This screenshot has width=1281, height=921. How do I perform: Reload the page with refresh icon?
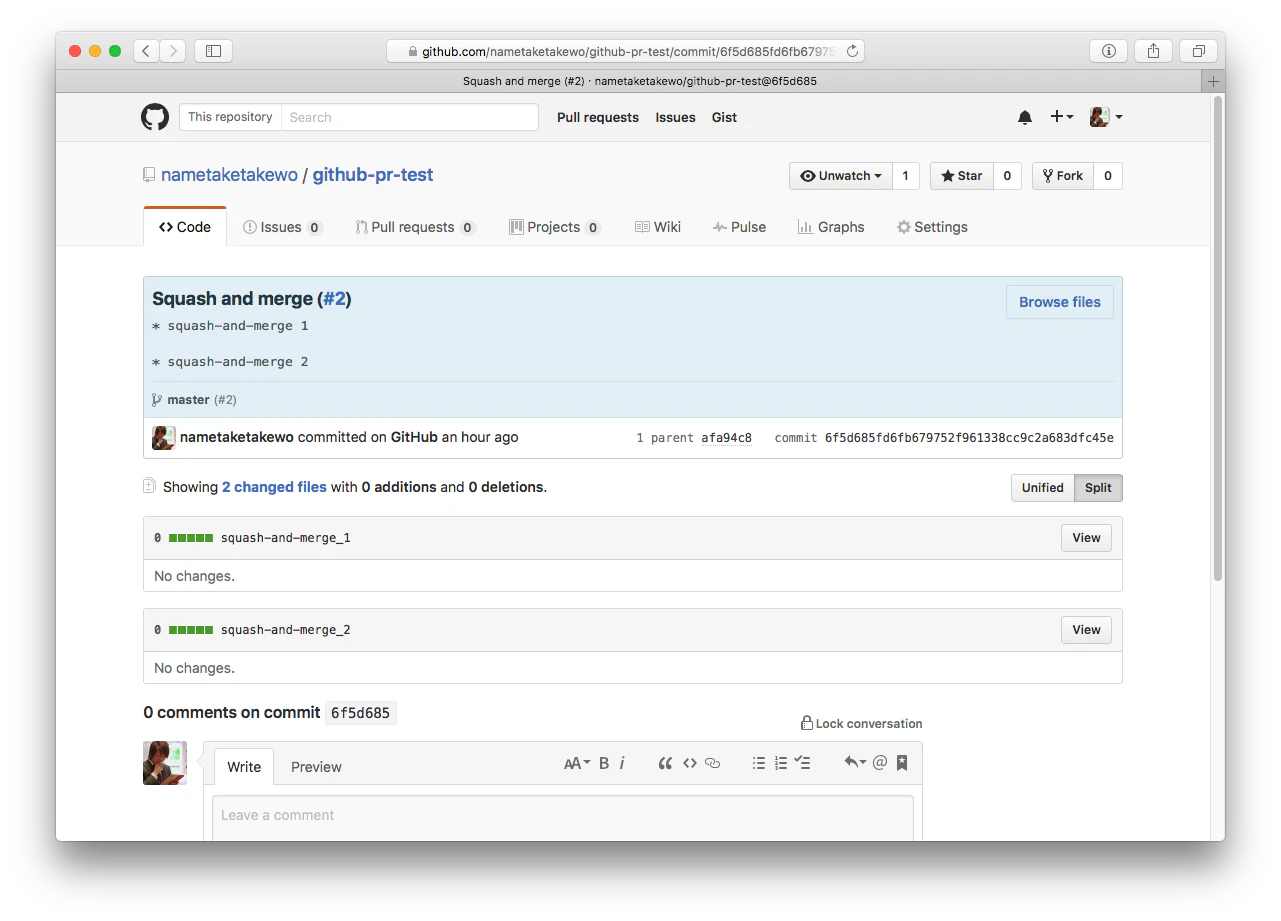(852, 51)
